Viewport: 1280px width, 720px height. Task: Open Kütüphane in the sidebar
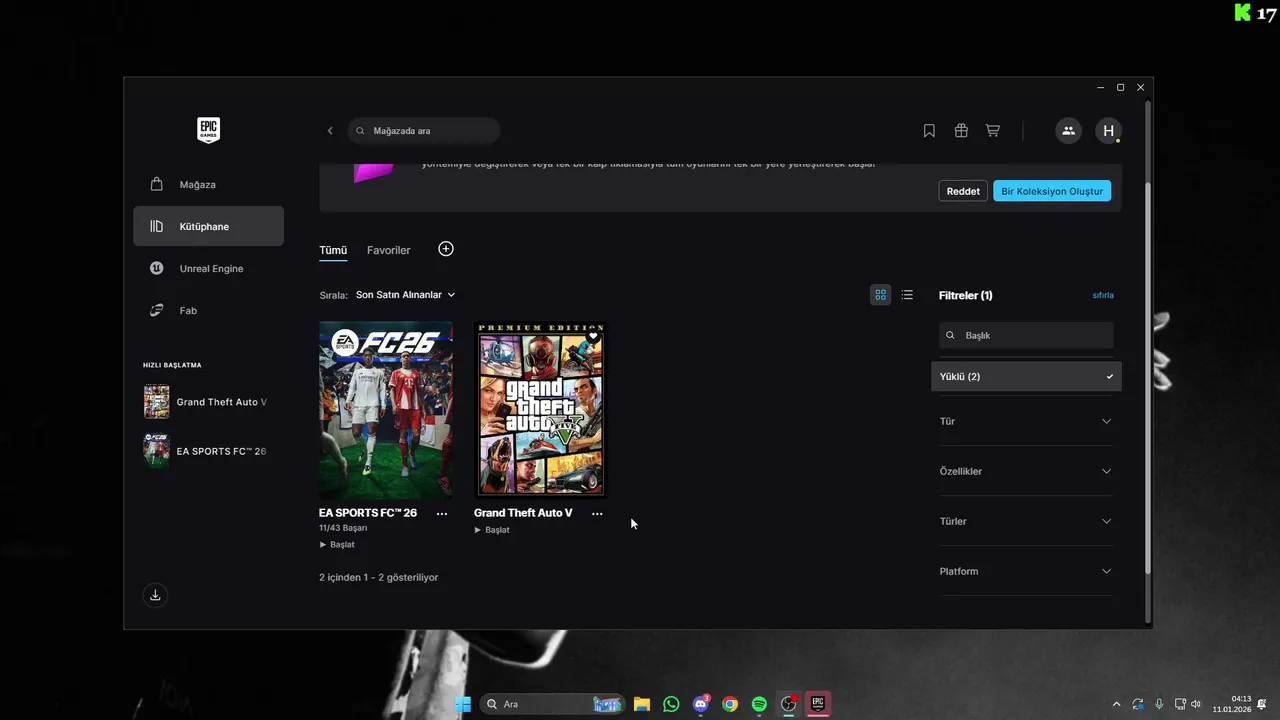click(208, 226)
